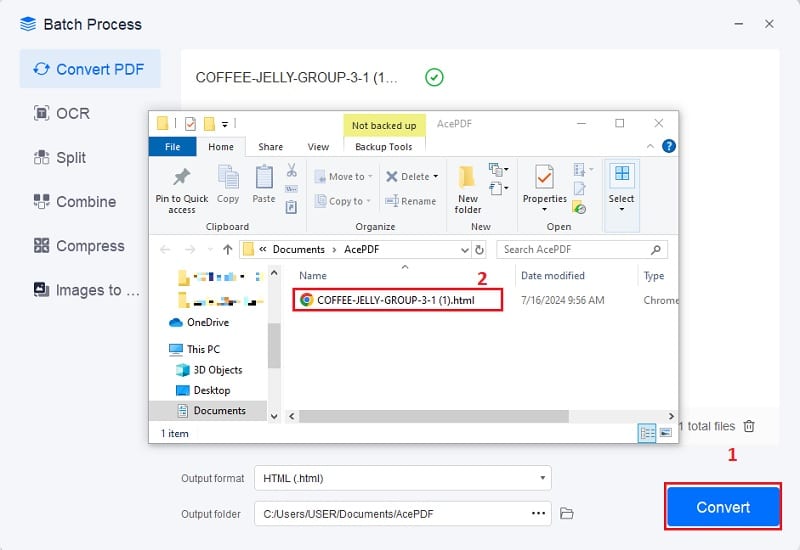Image resolution: width=800 pixels, height=550 pixels.
Task: Click the Cut scissors icon
Action: (x=291, y=170)
